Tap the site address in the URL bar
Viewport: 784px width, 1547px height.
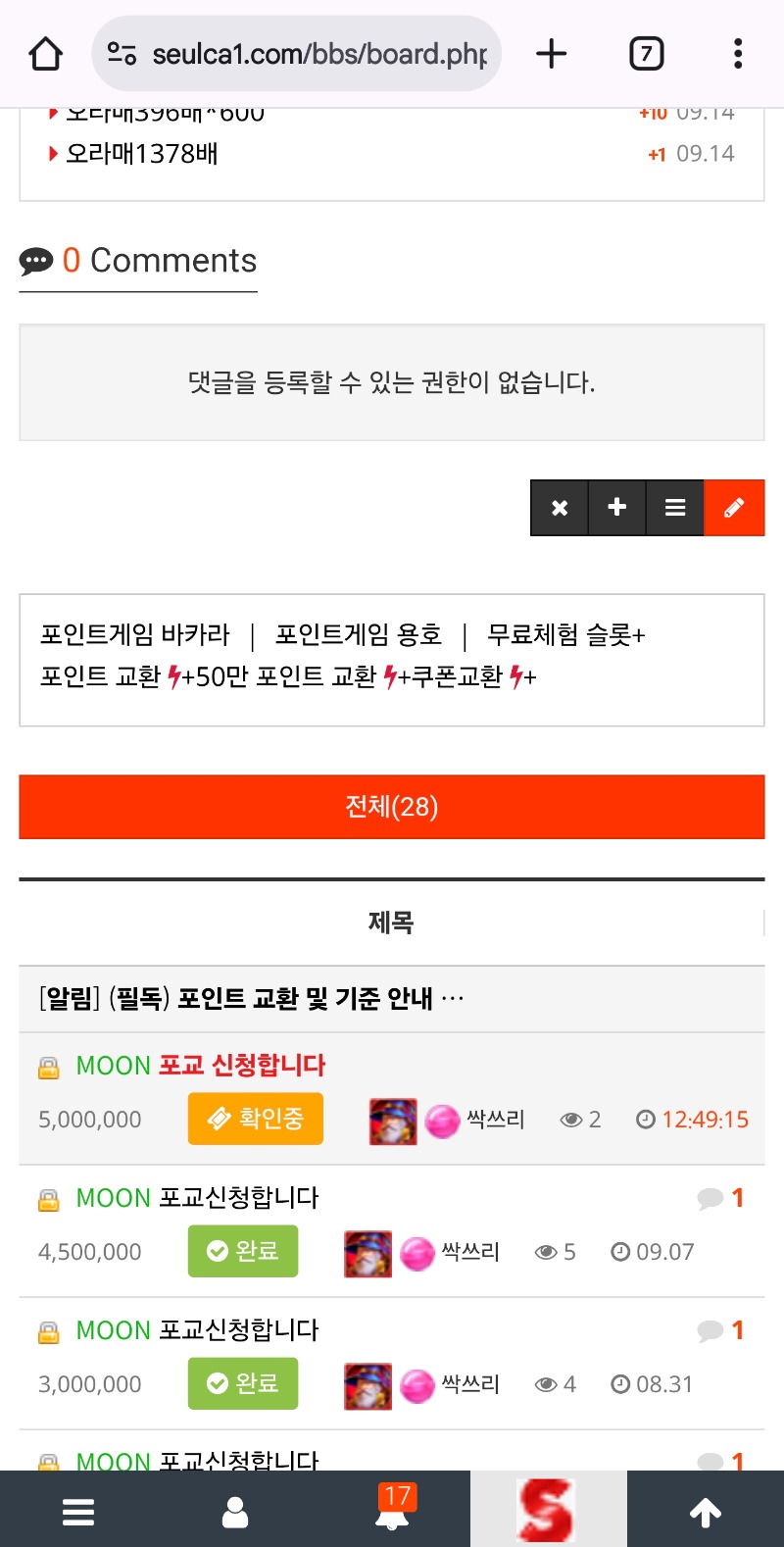(x=319, y=54)
